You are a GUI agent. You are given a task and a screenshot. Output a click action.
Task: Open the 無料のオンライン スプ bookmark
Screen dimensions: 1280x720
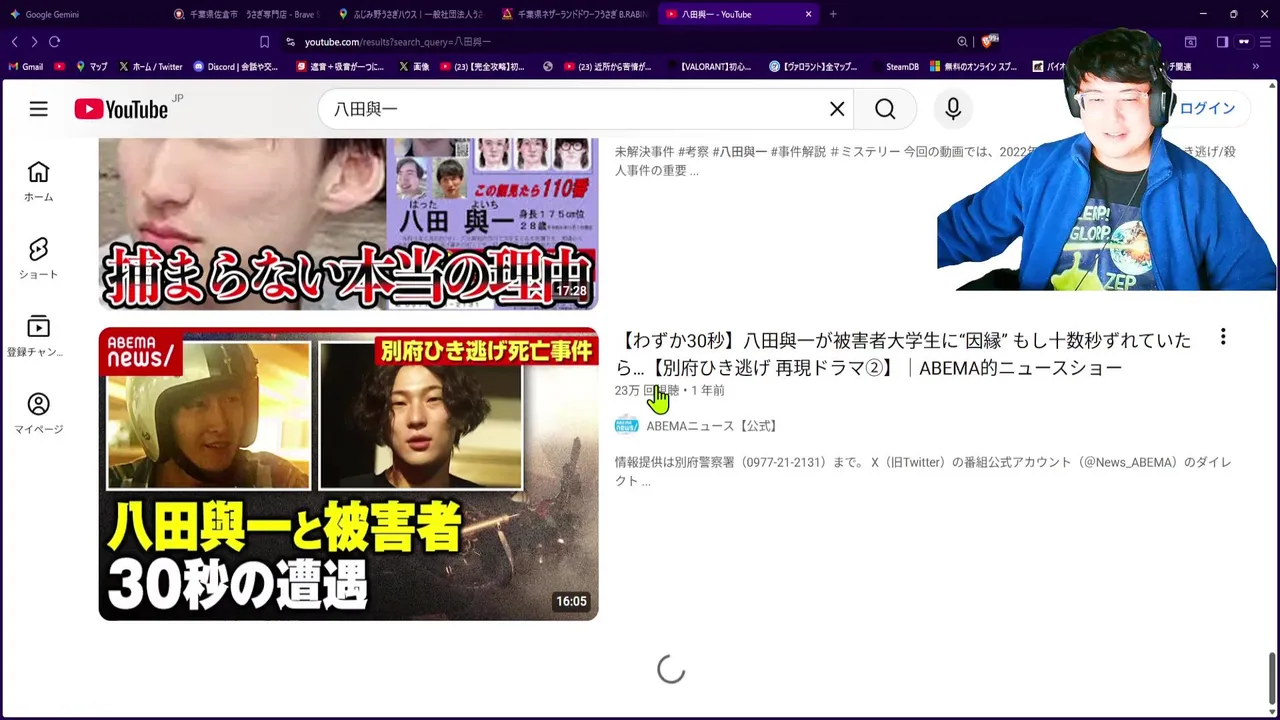(973, 67)
